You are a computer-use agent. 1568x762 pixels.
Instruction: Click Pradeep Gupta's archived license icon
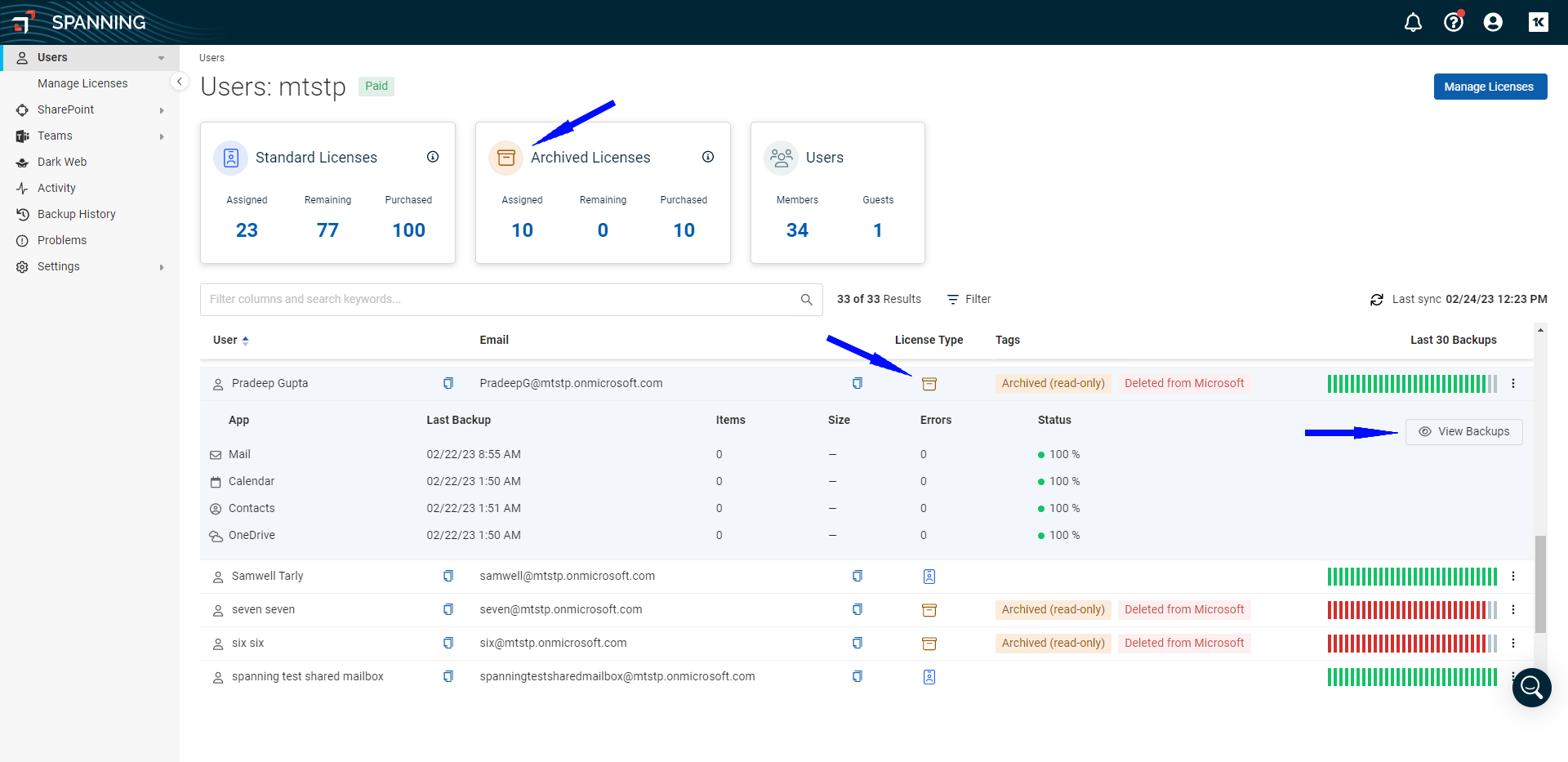pyautogui.click(x=929, y=384)
